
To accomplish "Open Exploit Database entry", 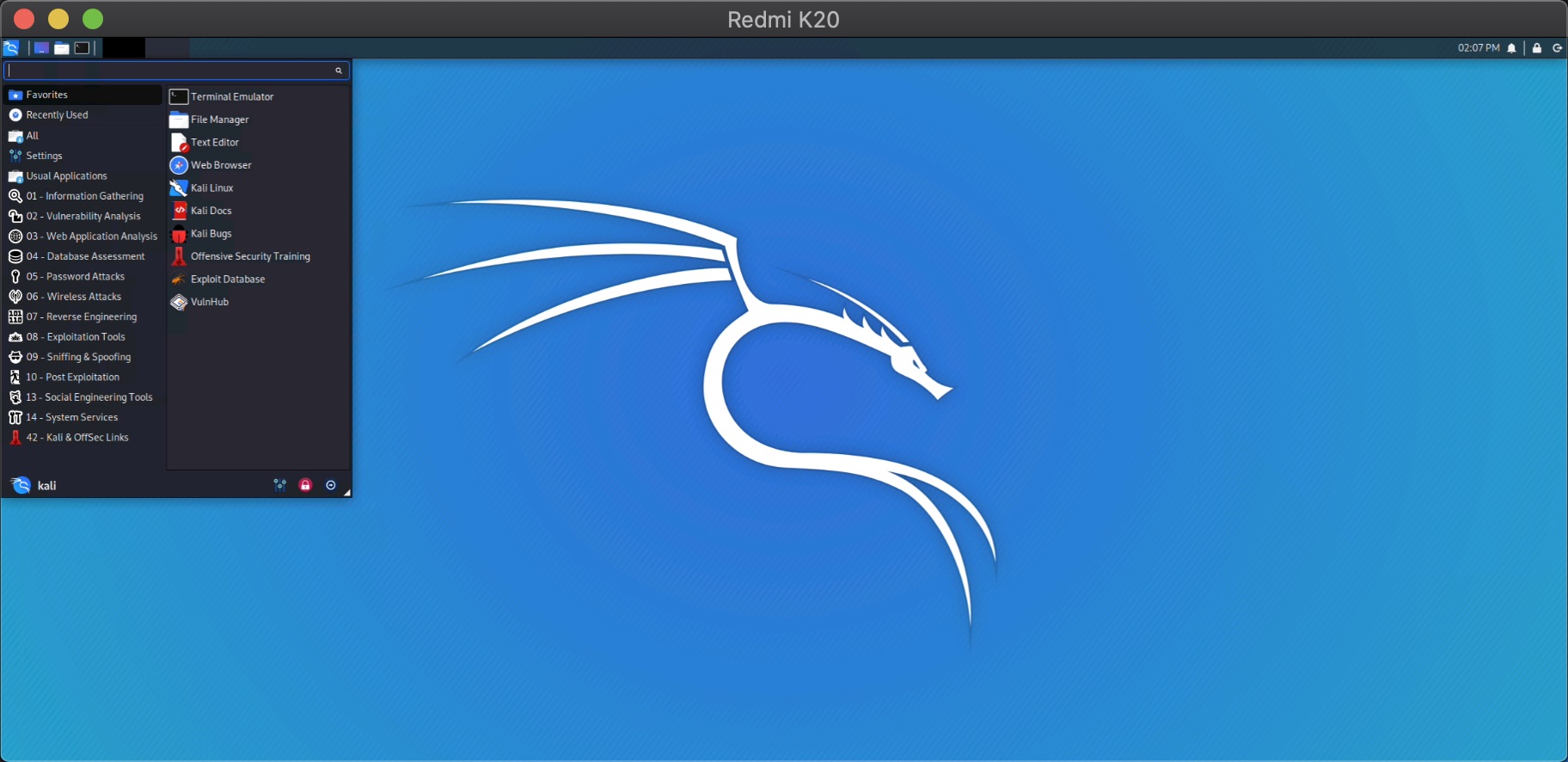I will point(258,279).
